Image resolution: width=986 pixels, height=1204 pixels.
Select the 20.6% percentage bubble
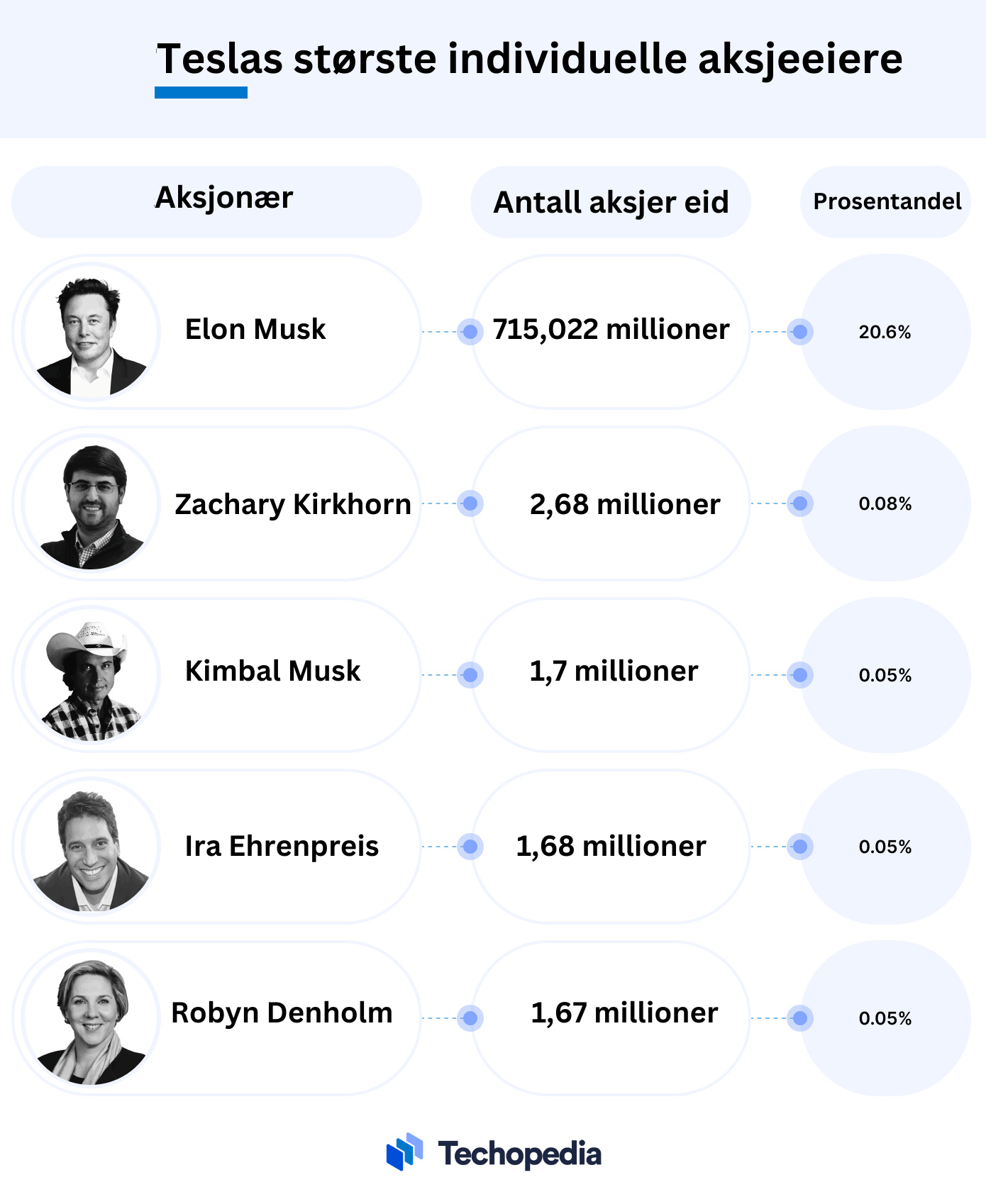(886, 332)
